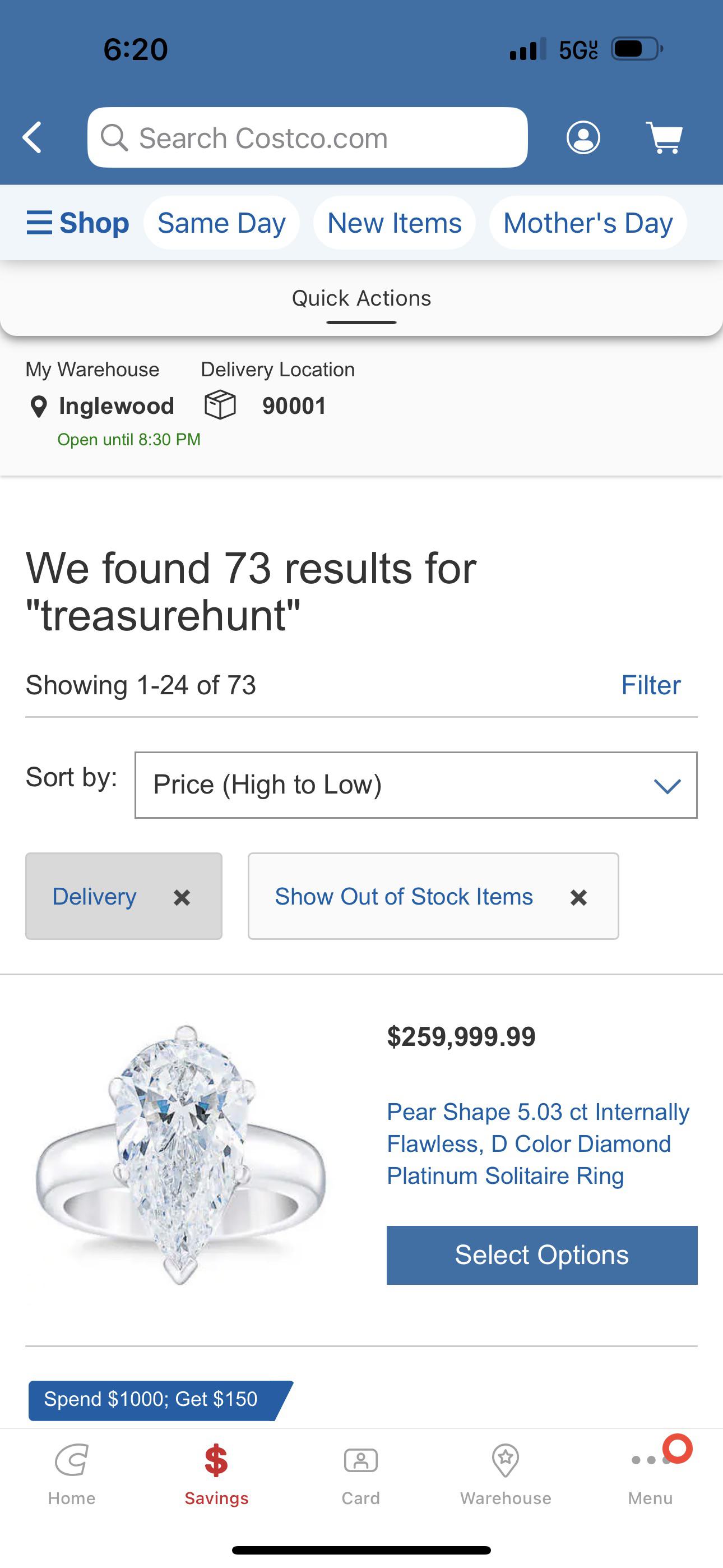Image resolution: width=723 pixels, height=1568 pixels.
Task: Expand the Quick Actions panel
Action: coord(361,299)
